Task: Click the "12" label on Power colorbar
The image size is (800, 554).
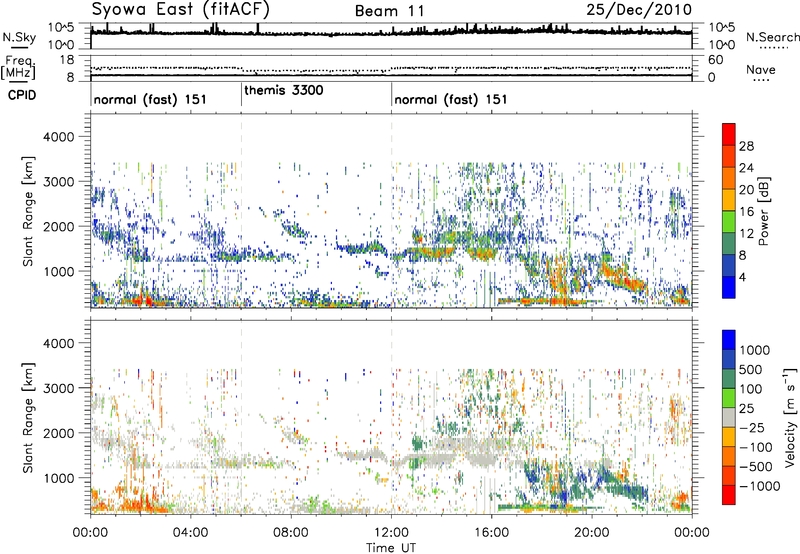Action: click(x=746, y=234)
